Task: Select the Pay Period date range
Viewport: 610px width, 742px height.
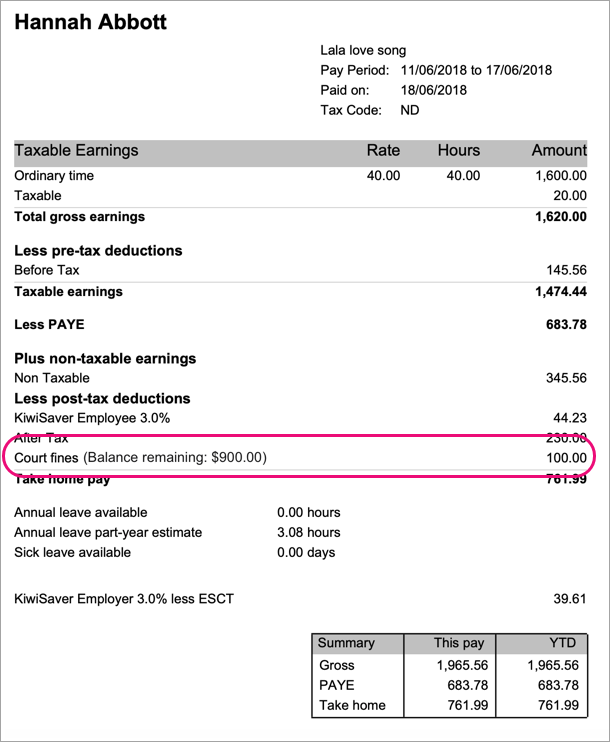Action: [475, 70]
